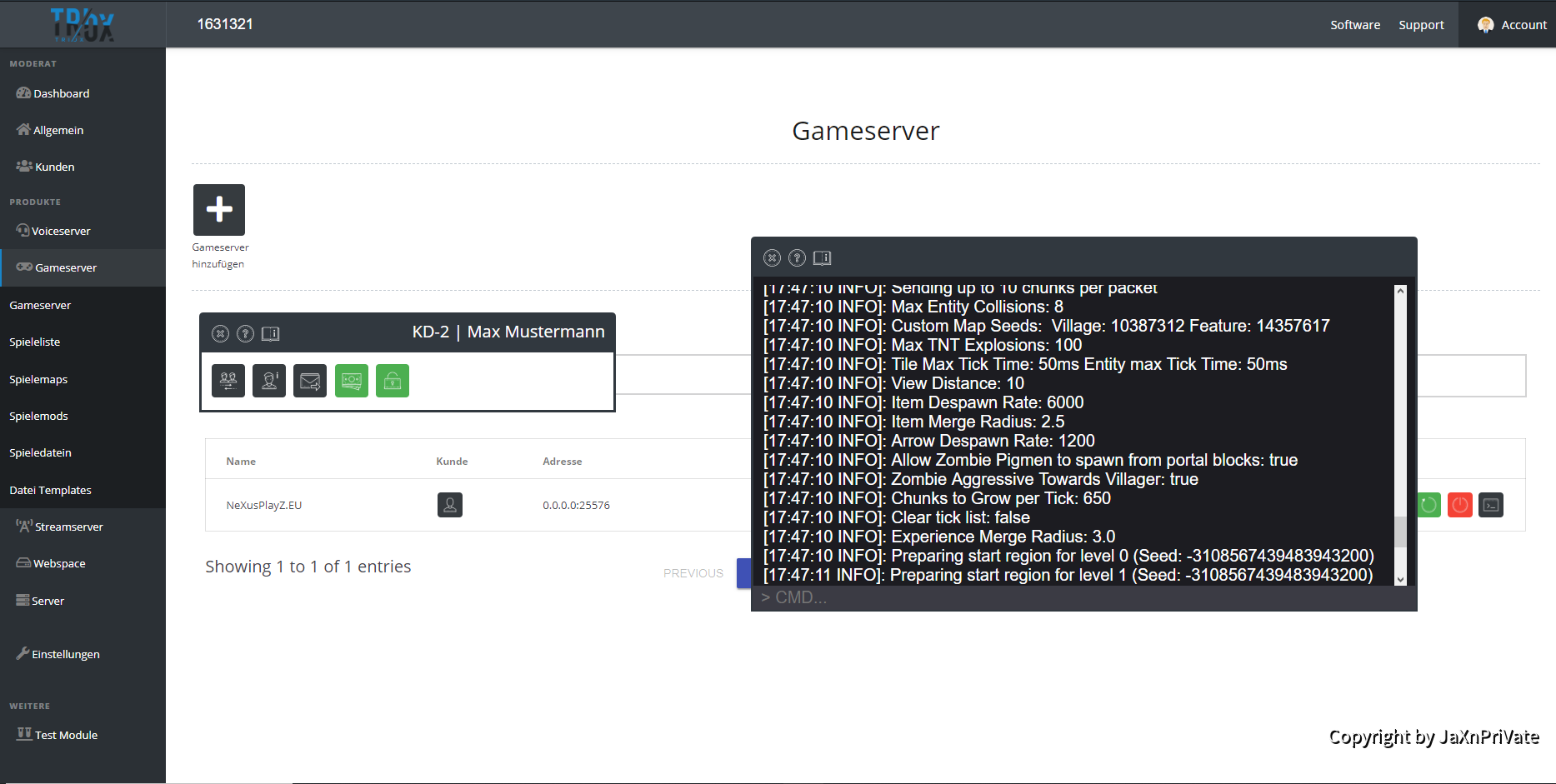This screenshot has height=784, width=1556.
Task: Click the Support link in header
Action: point(1421,25)
